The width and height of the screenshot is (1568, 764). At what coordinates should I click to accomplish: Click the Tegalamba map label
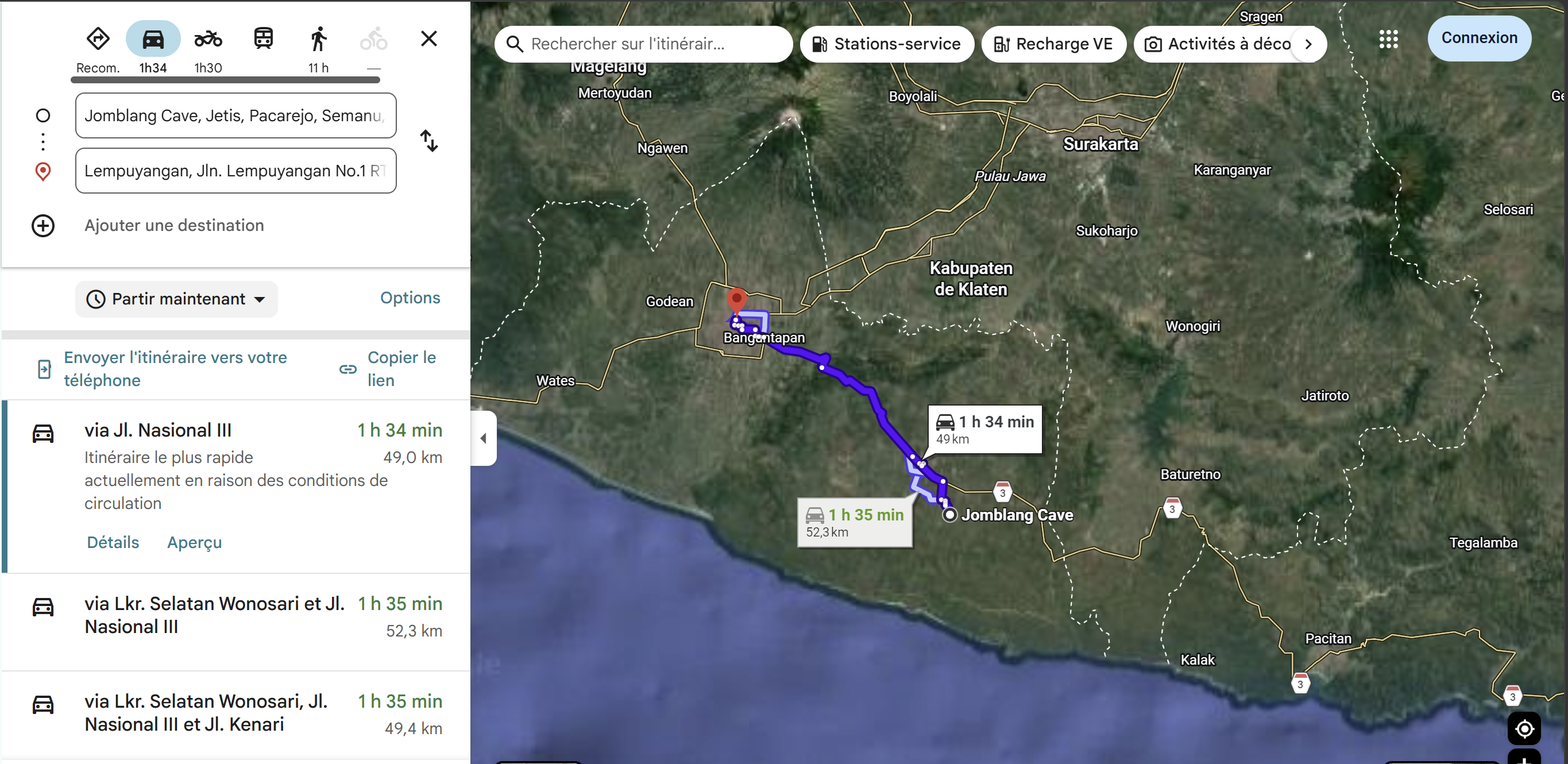click(x=1483, y=543)
